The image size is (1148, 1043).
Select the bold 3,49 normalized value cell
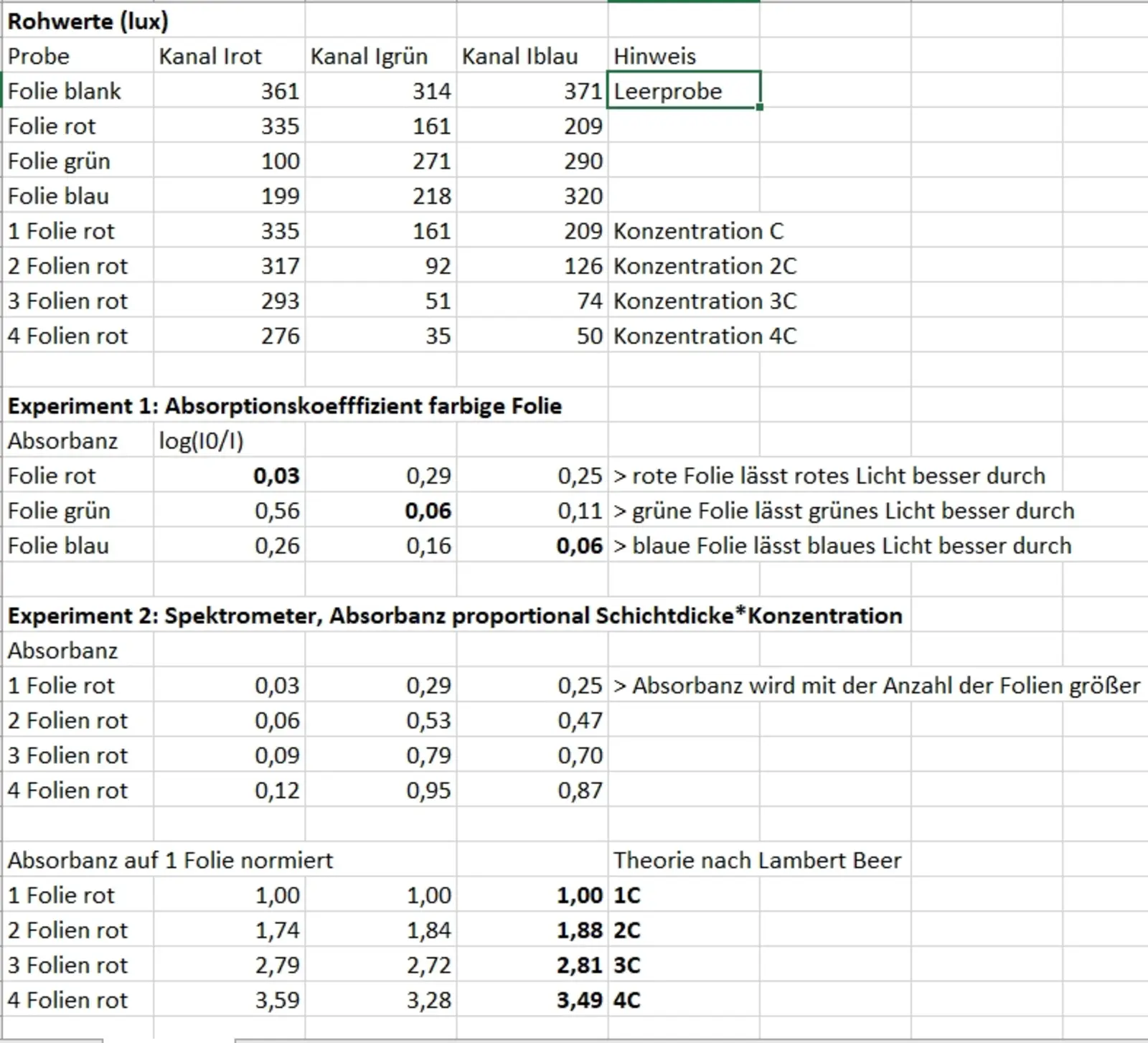click(579, 1000)
